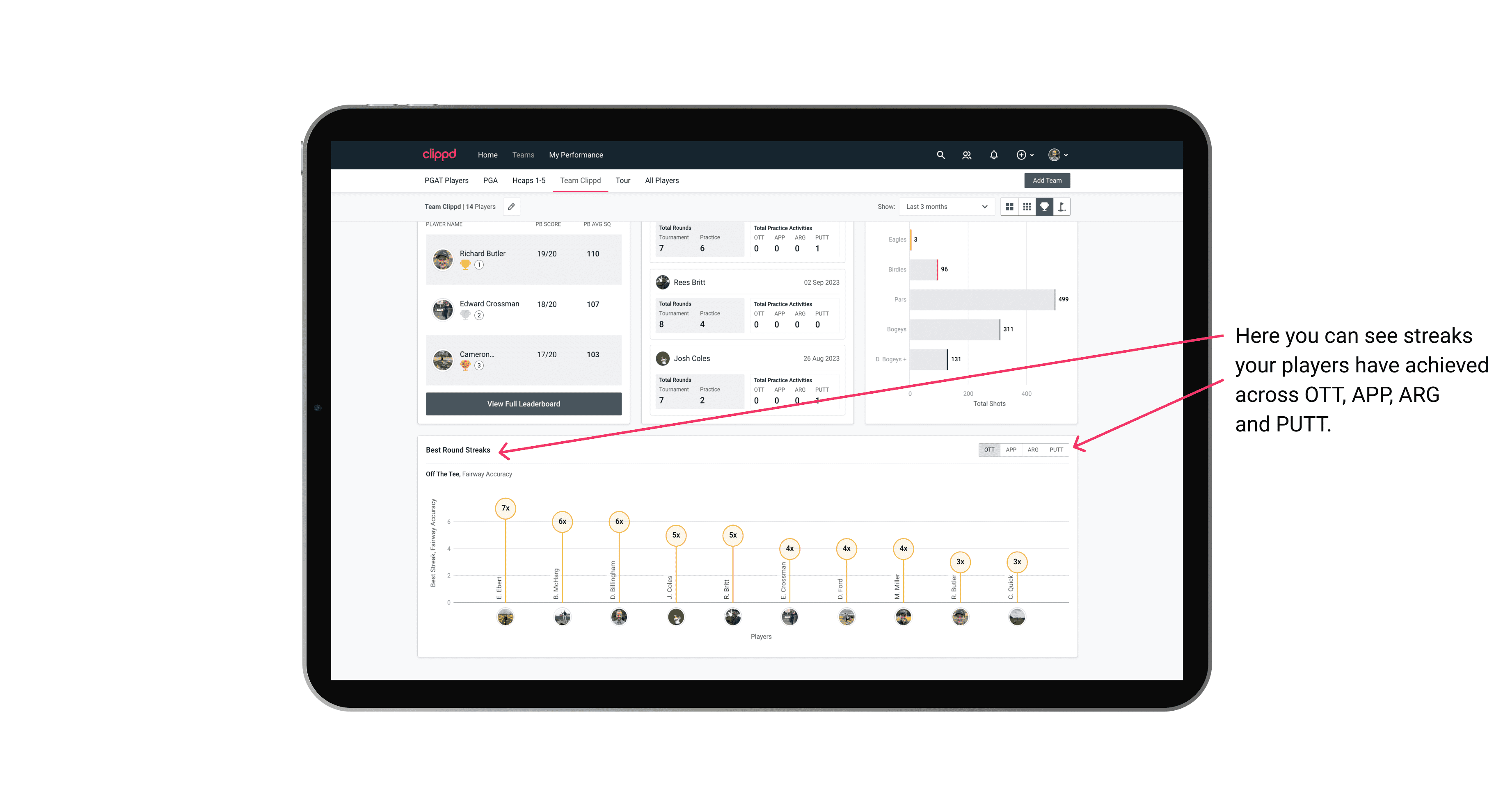Select the Team Clippd tab
1510x812 pixels.
pyautogui.click(x=582, y=180)
